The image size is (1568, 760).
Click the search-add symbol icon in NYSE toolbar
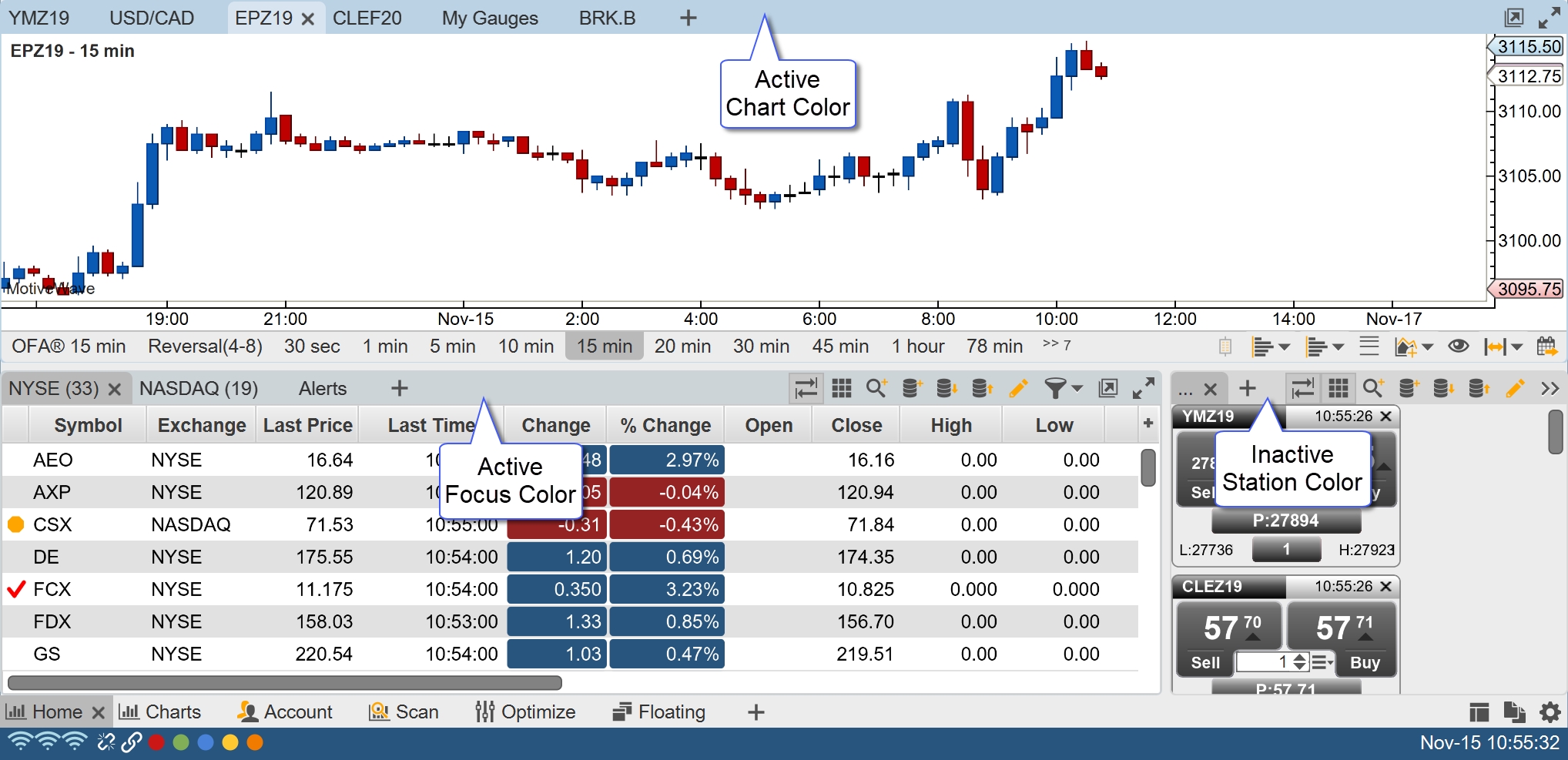876,388
